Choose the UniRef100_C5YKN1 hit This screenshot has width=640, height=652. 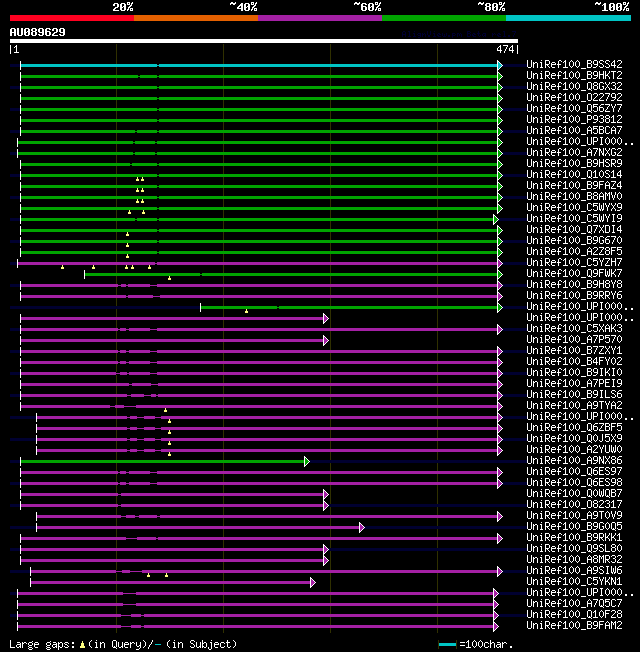574,582
